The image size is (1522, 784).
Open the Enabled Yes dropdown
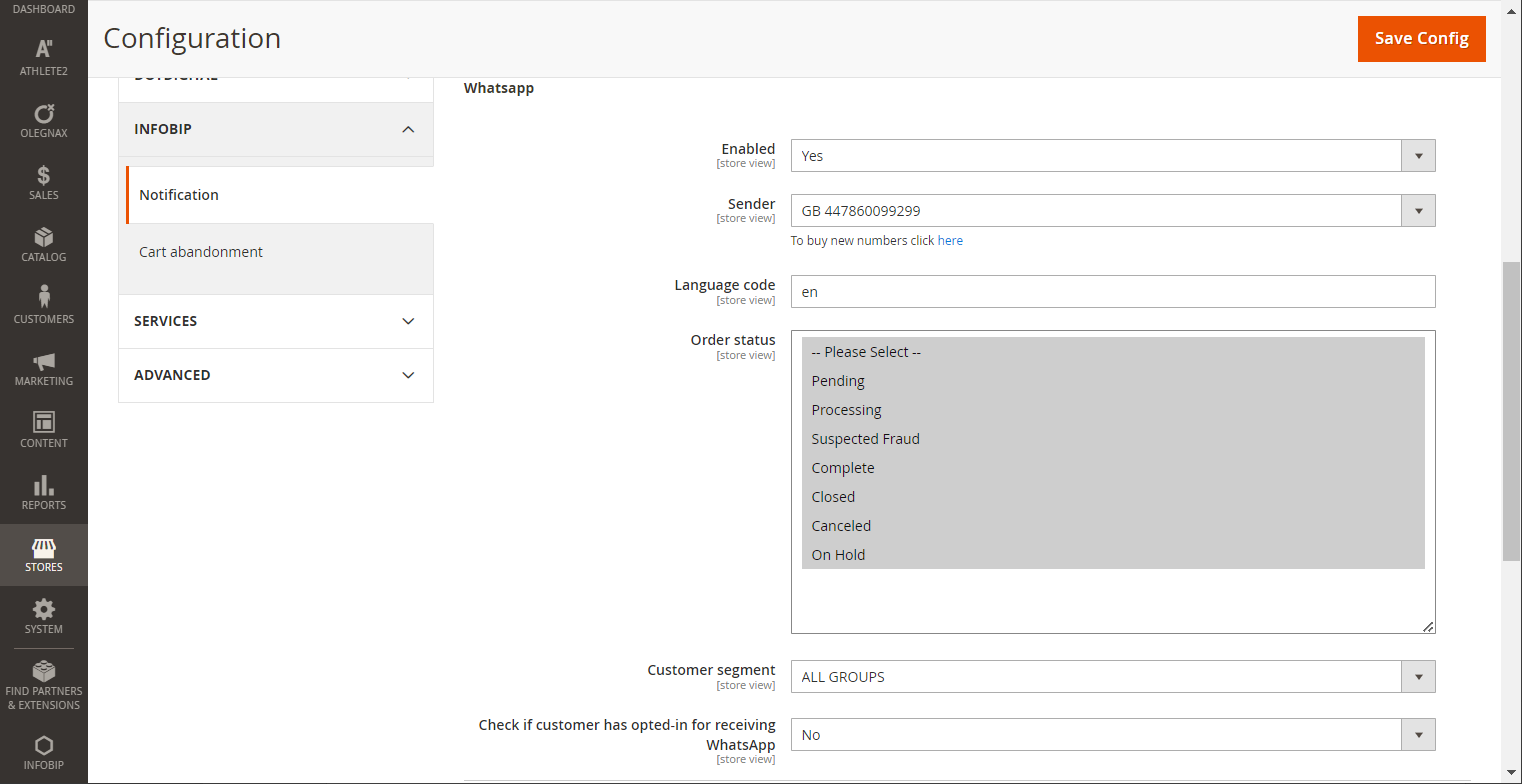(x=1112, y=156)
